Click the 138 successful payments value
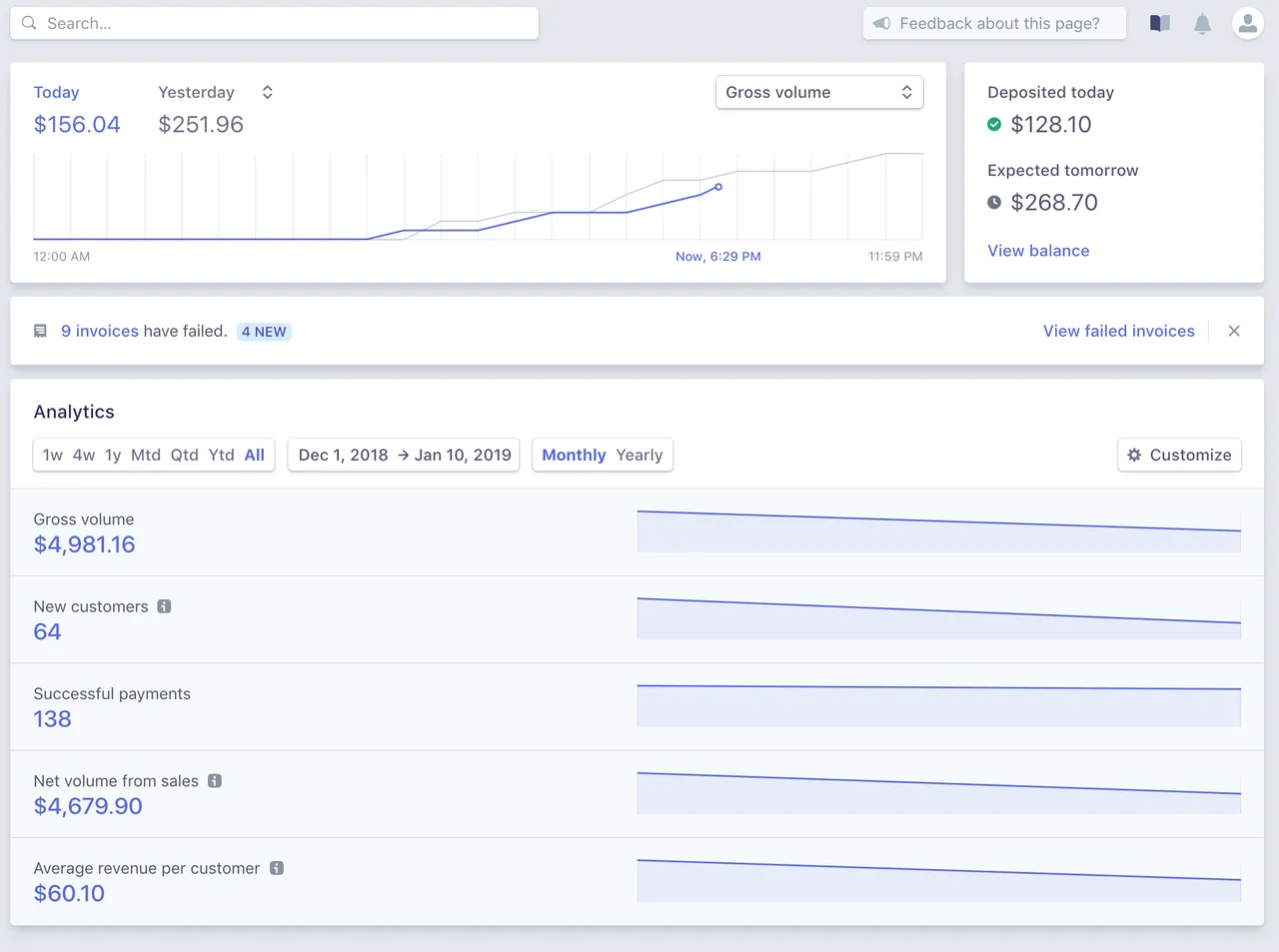 (x=52, y=719)
